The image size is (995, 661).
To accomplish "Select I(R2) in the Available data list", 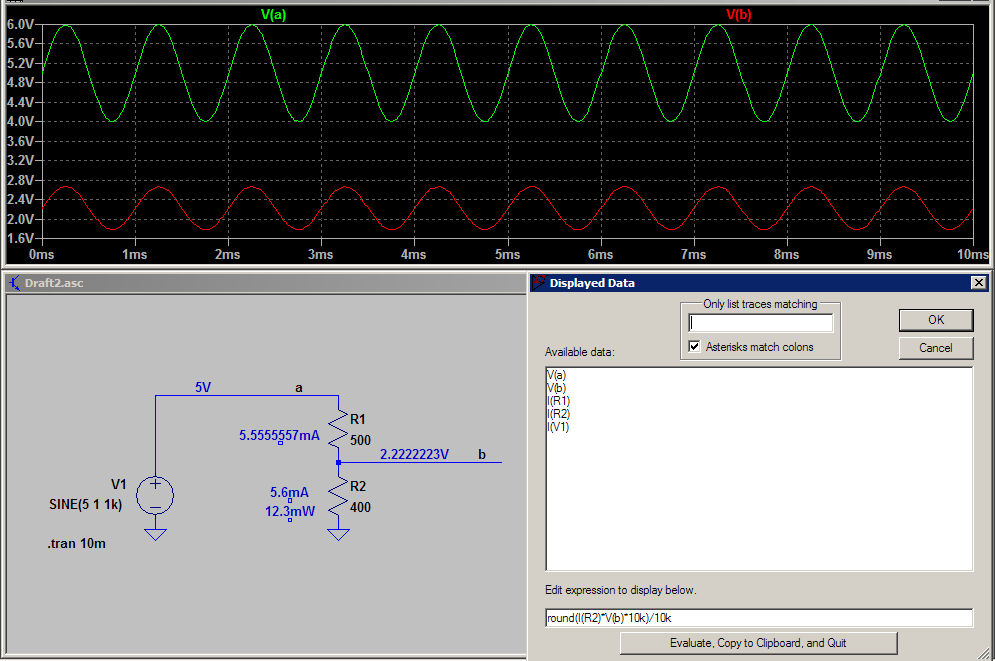I will [559, 413].
